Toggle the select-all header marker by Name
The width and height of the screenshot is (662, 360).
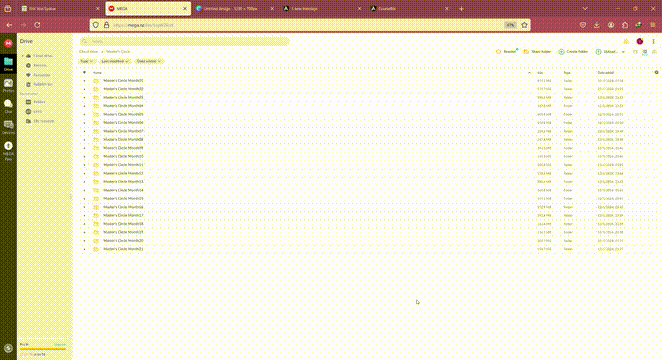coord(84,73)
